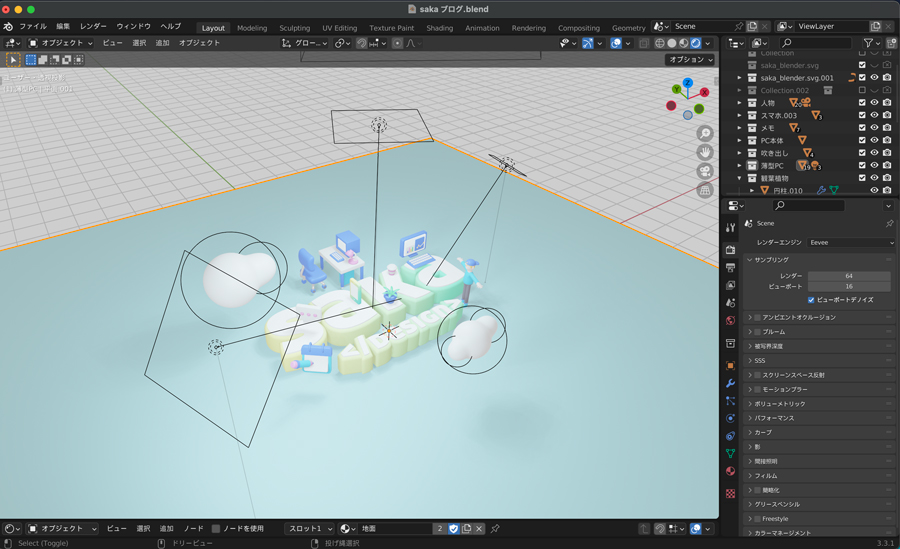Open the オプション dropdown in viewport

[x=691, y=60]
